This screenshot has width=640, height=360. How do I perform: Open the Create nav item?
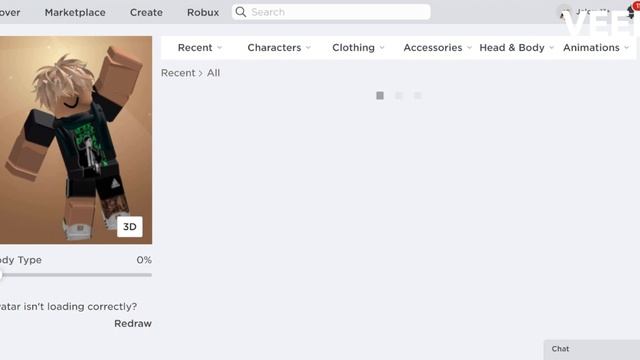point(146,12)
